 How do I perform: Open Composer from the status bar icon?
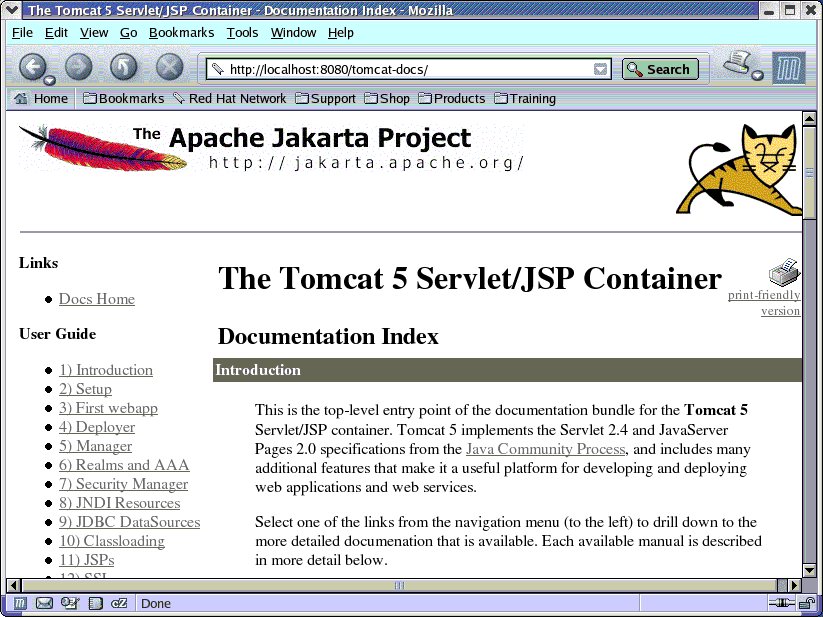pyautogui.click(x=70, y=603)
